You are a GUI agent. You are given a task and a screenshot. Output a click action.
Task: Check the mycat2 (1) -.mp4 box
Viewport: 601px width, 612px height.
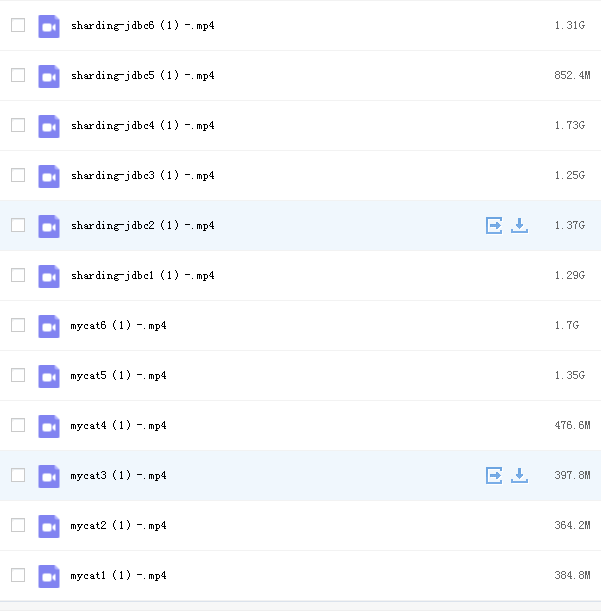18,525
